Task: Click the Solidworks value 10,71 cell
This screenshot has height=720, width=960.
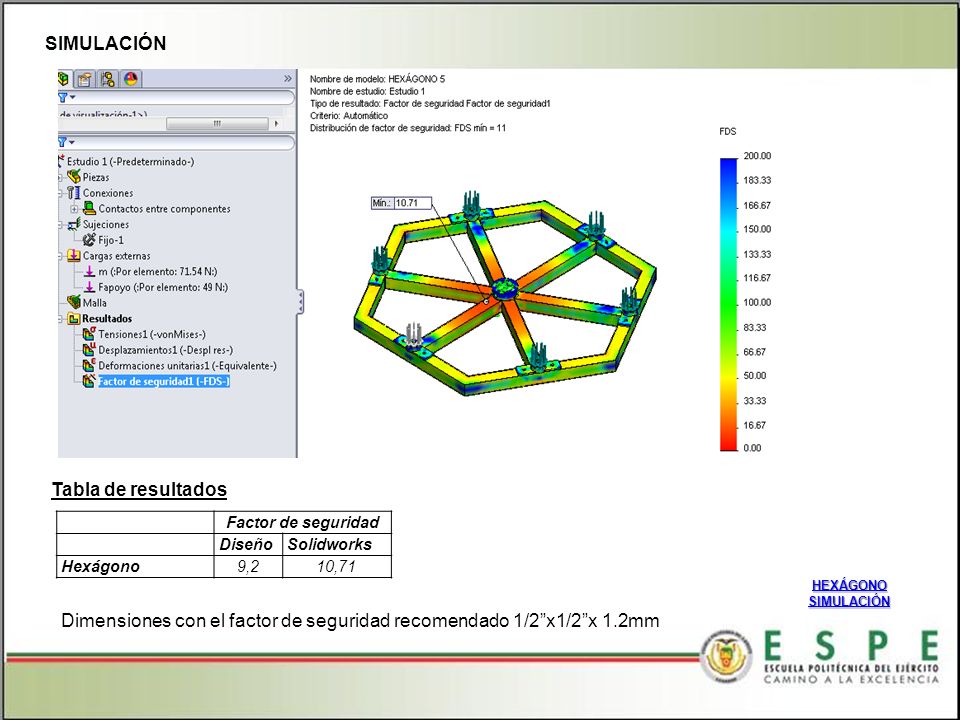Action: pos(337,567)
